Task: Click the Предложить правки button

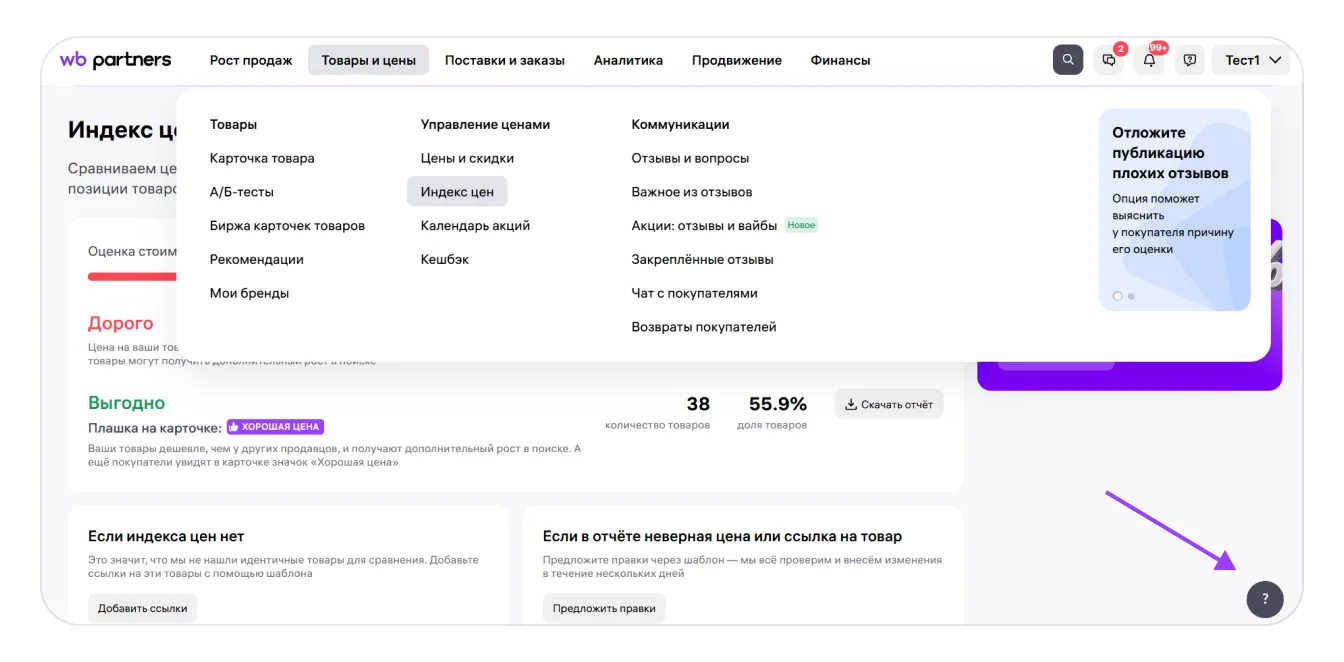Action: tap(604, 608)
